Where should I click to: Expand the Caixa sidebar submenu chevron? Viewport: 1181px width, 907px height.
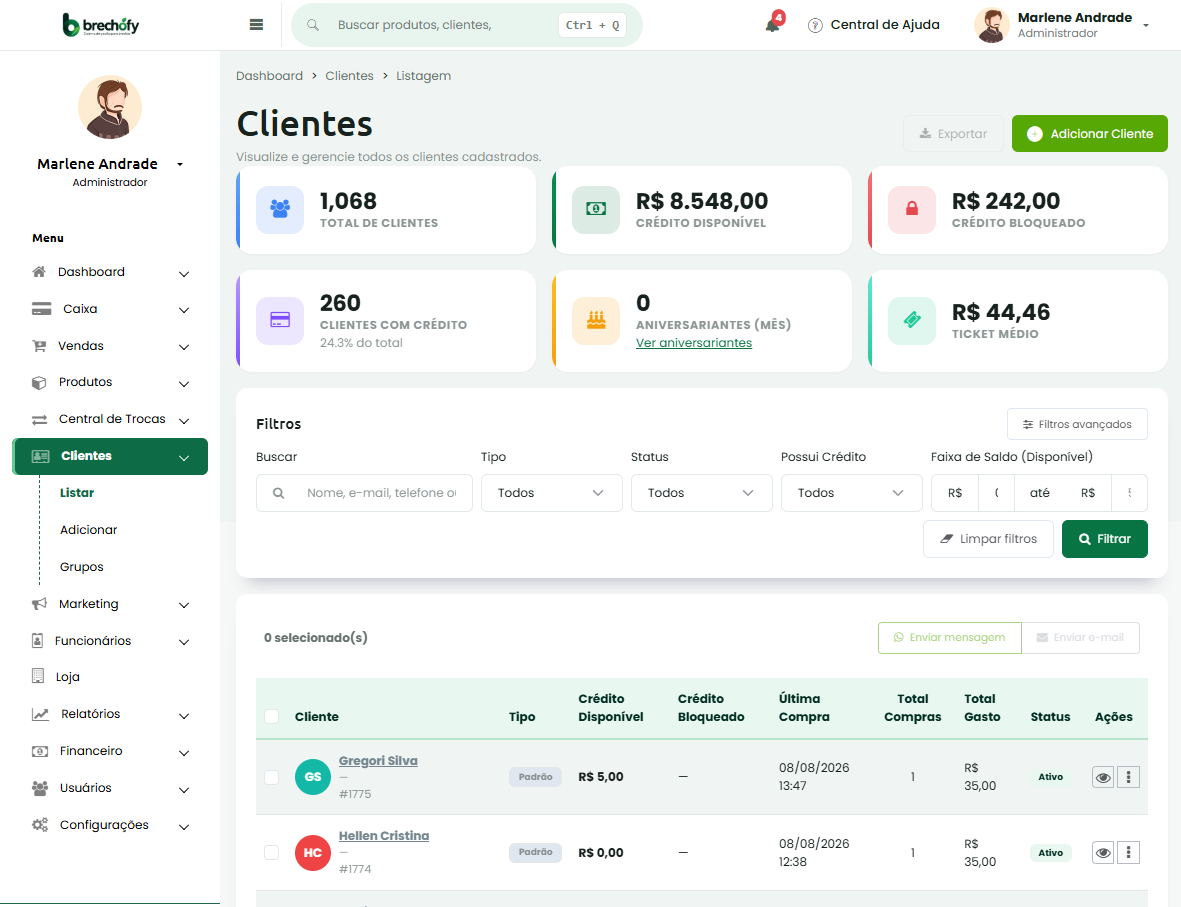pyautogui.click(x=184, y=310)
